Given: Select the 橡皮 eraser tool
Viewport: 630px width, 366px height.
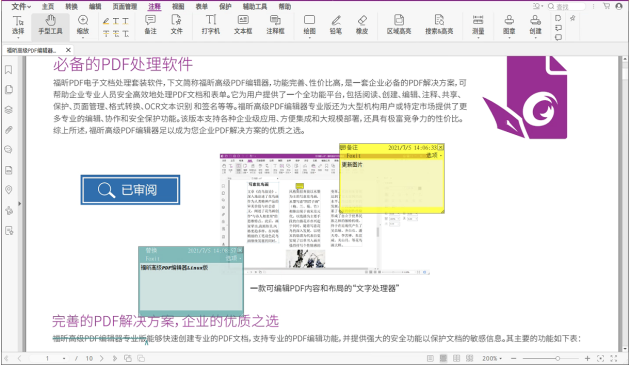Looking at the screenshot, I should point(362,25).
